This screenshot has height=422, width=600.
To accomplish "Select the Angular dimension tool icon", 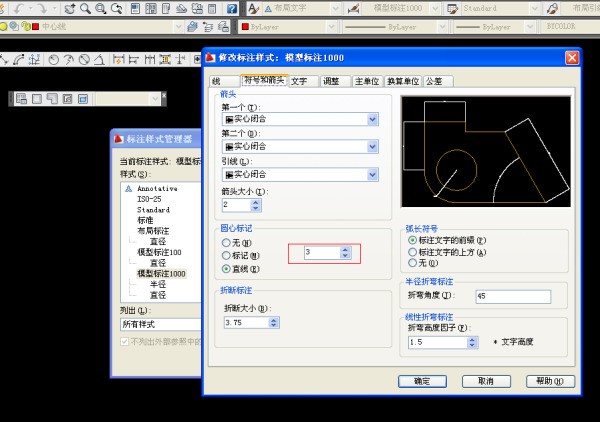I will (x=99, y=59).
